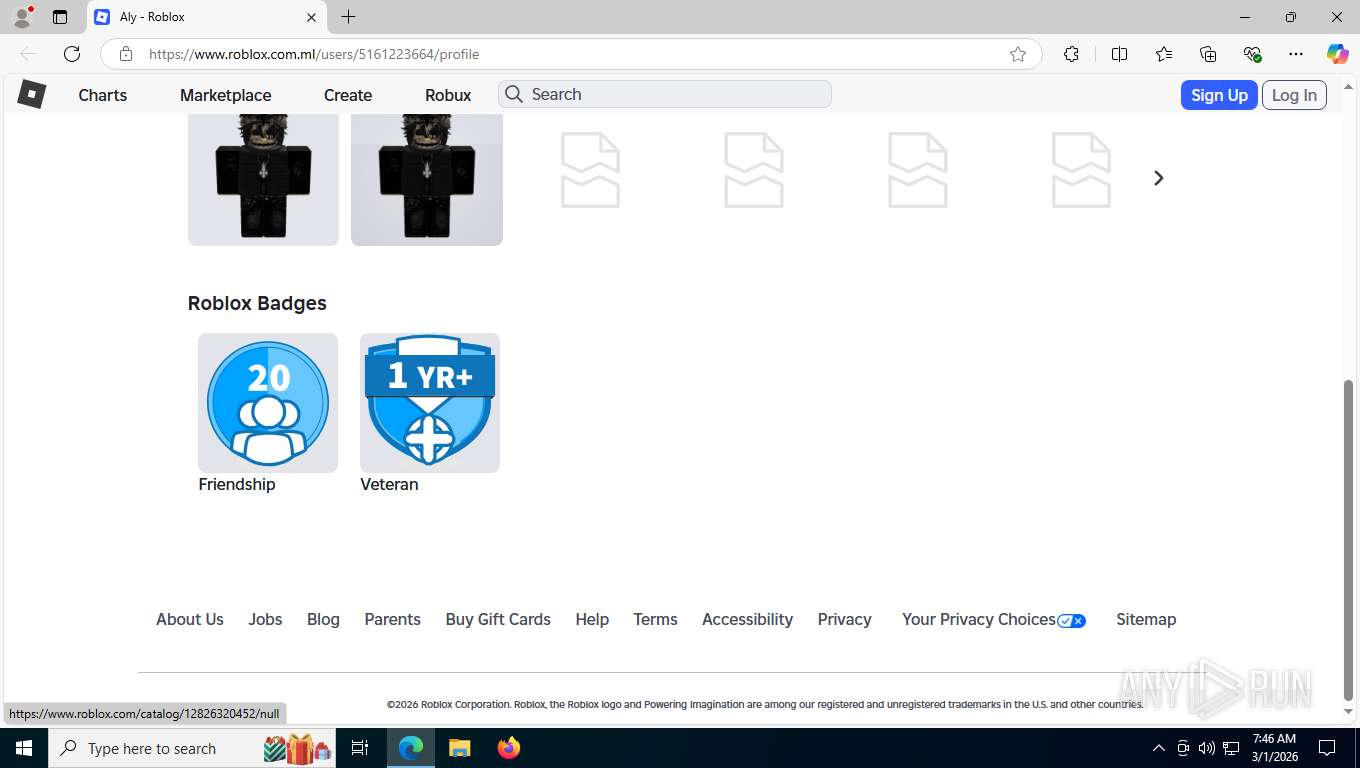This screenshot has width=1360, height=768.
Task: Click the Sign Up button
Action: click(x=1219, y=95)
